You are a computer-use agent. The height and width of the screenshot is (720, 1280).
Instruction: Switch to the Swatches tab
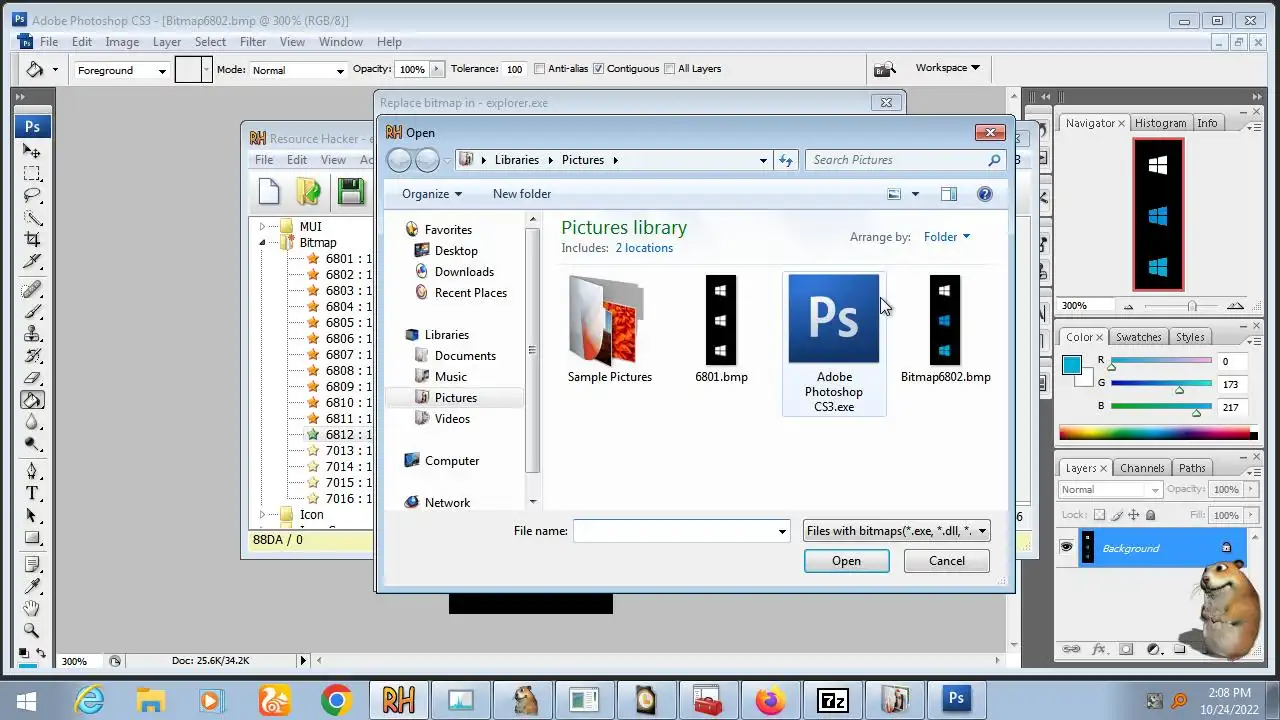(1138, 337)
